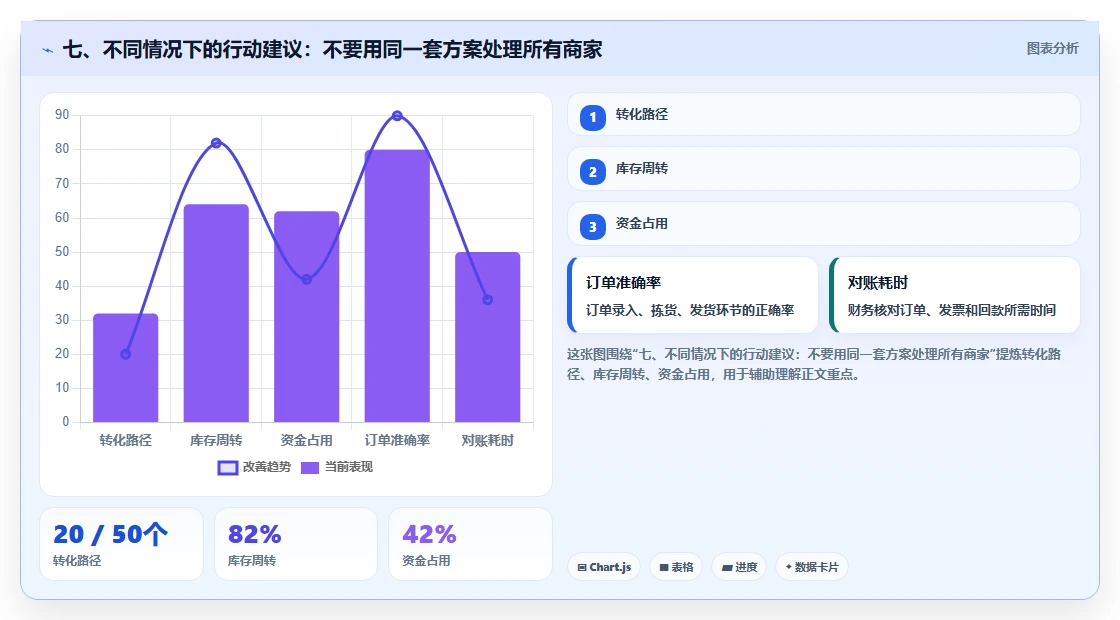The height and width of the screenshot is (620, 1120).
Task: Click the x-axis label 资金占用
Action: (x=306, y=441)
